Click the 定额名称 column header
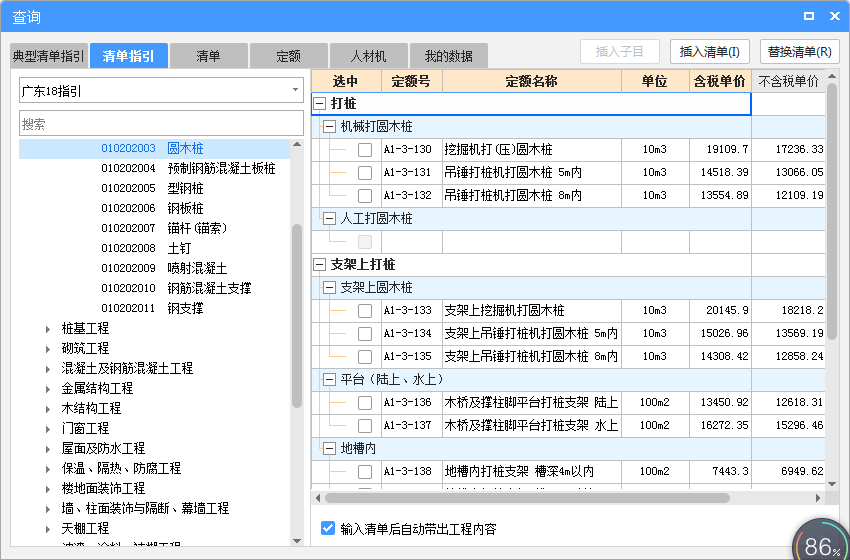 click(x=532, y=81)
